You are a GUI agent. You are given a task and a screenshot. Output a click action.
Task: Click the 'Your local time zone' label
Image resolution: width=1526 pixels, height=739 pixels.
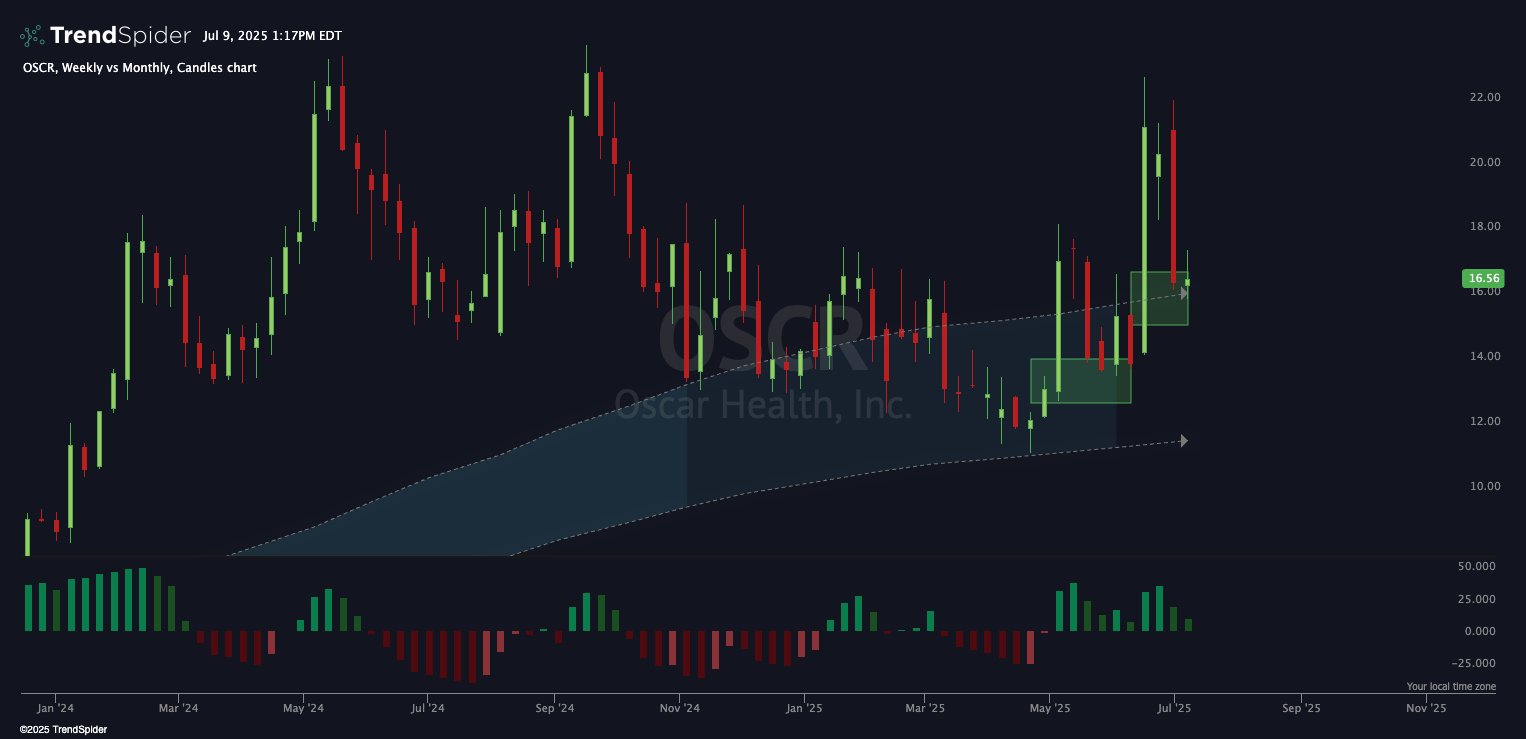tap(1451, 687)
